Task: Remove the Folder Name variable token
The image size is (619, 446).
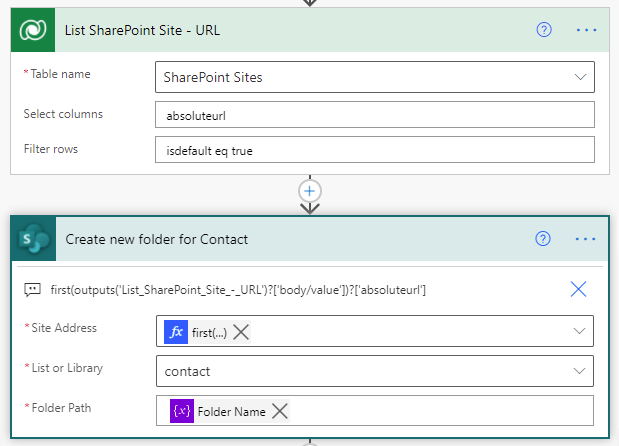Action: pos(280,411)
